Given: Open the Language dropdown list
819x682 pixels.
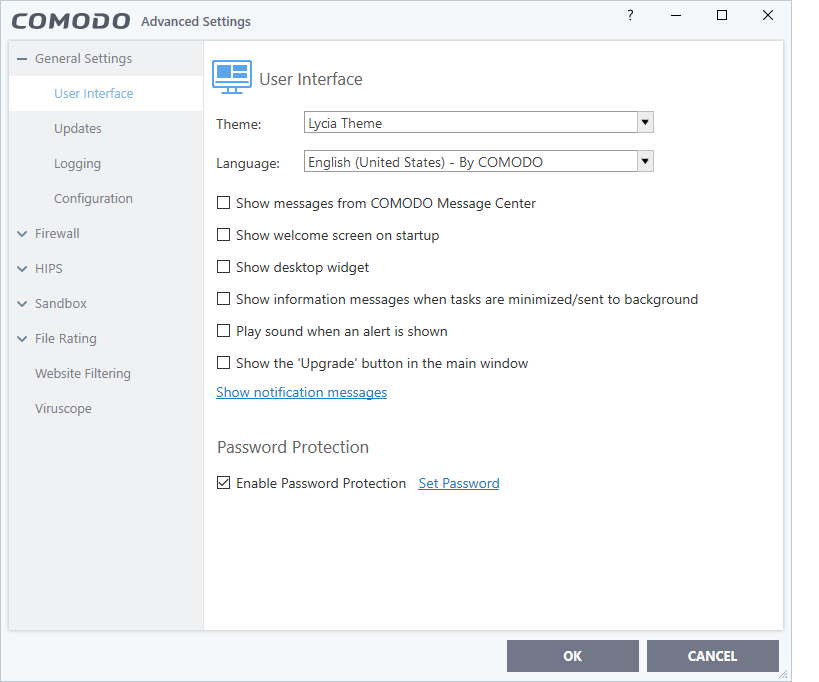Looking at the screenshot, I should 645,161.
